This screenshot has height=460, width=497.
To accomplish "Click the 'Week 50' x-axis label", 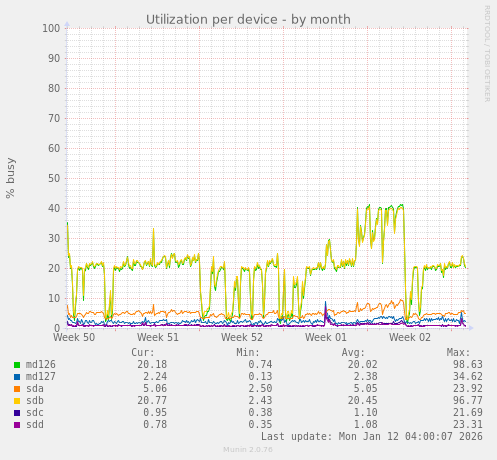I will pos(74,337).
